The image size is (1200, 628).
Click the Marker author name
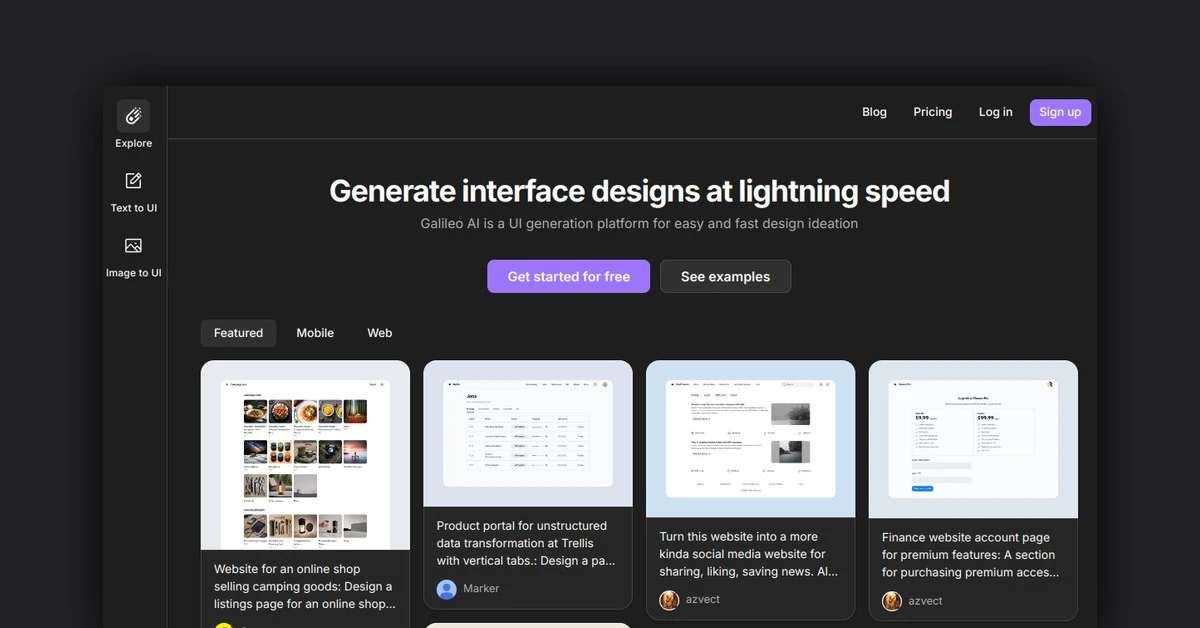[481, 589]
